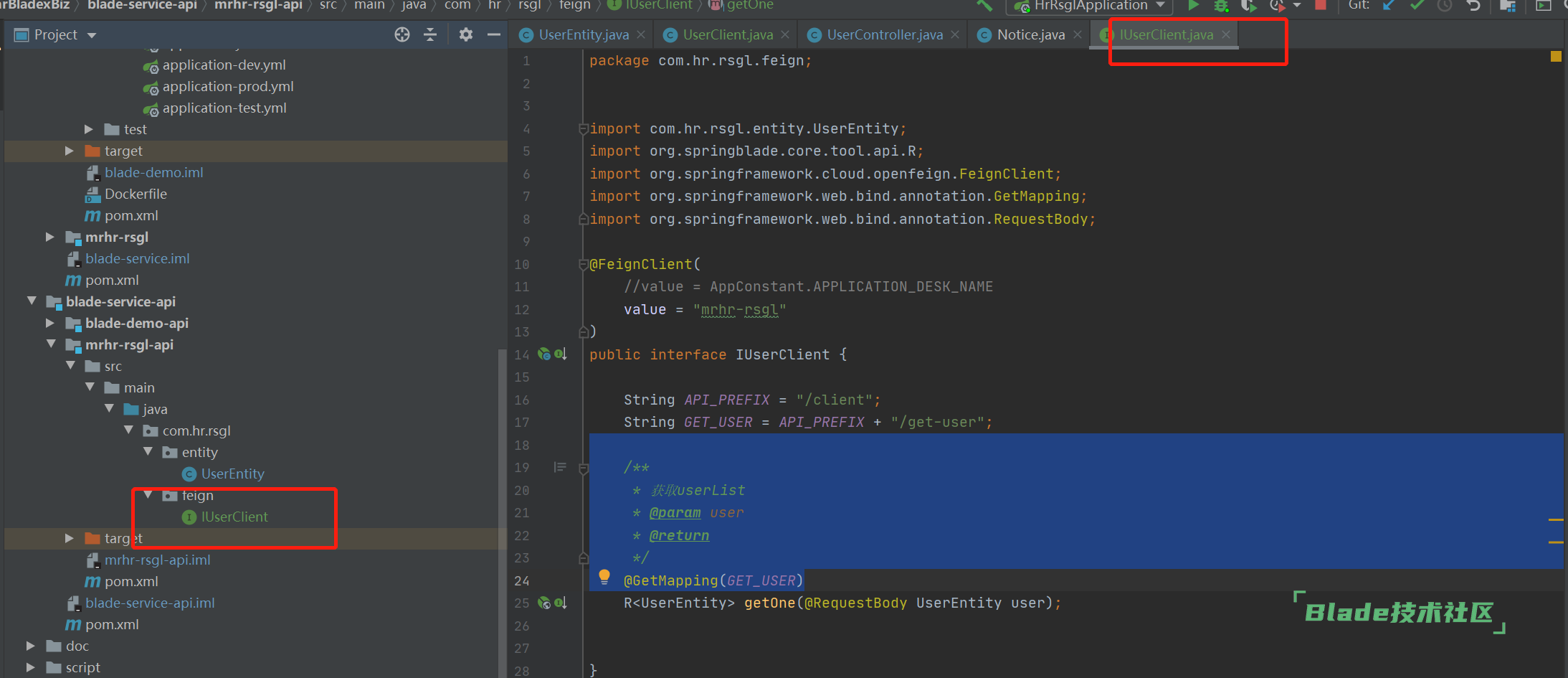Start debugging with the green bug icon

(x=1221, y=6)
